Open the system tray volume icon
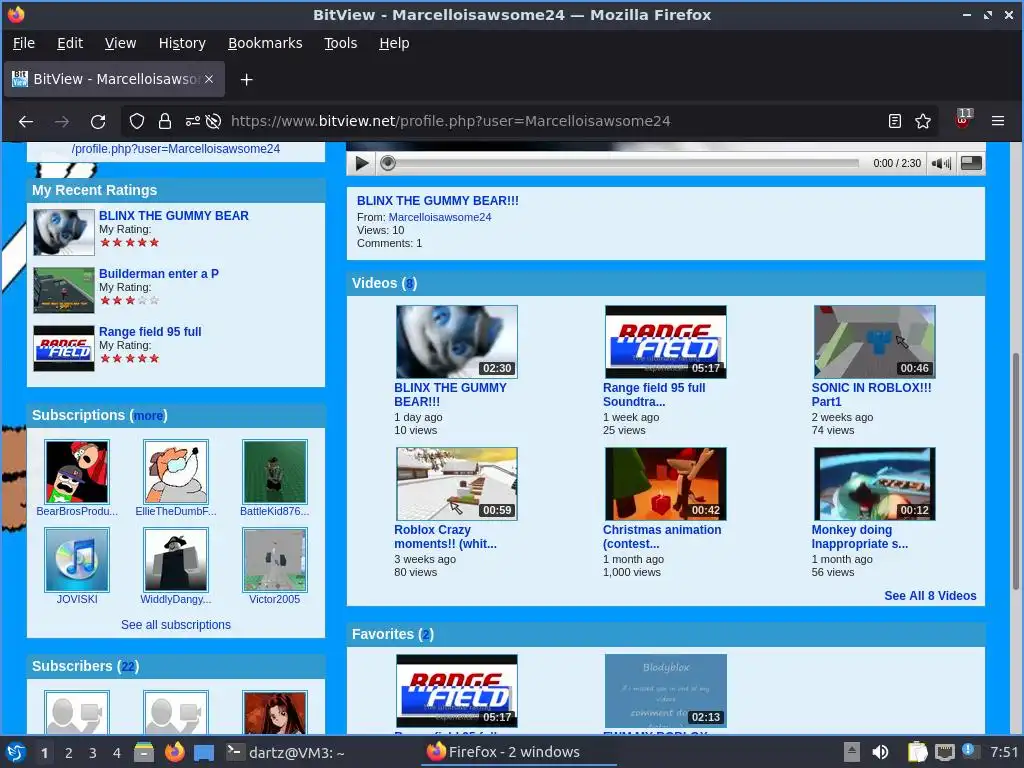Image resolution: width=1024 pixels, height=768 pixels. click(x=880, y=752)
